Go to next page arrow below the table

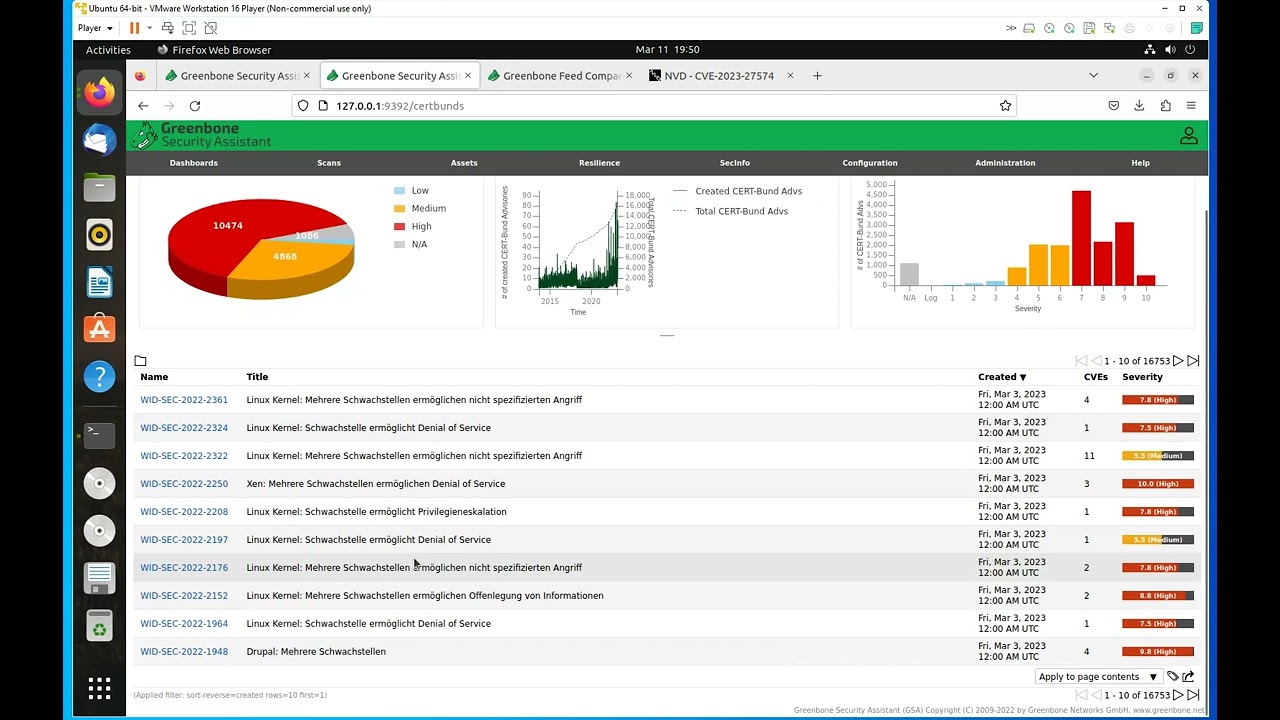(x=1178, y=695)
